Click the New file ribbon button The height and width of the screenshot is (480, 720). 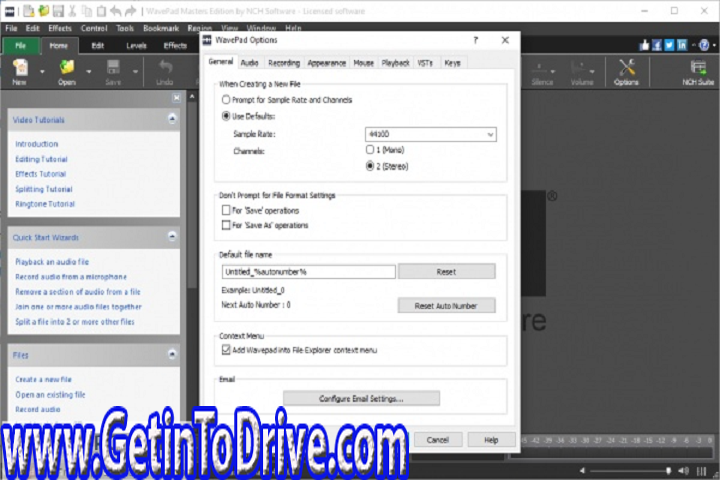point(20,73)
